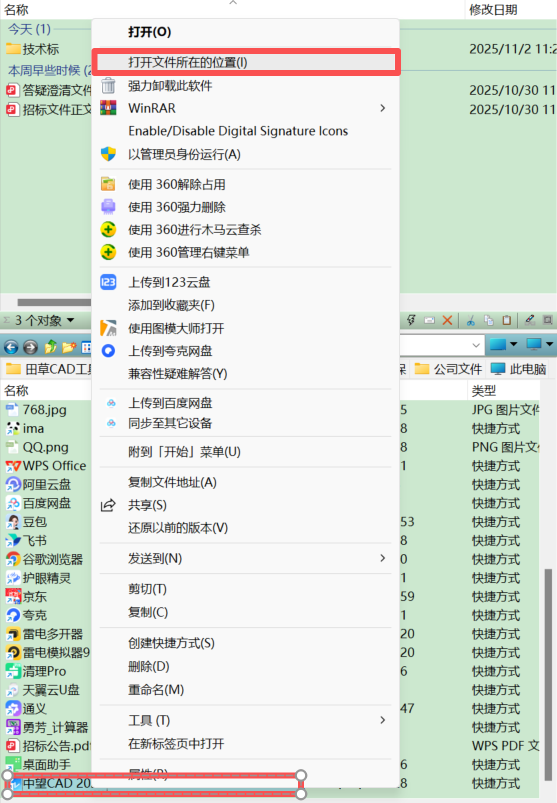Click the green icon beside 360管理右键菜单
The height and width of the screenshot is (803, 557).
[108, 252]
